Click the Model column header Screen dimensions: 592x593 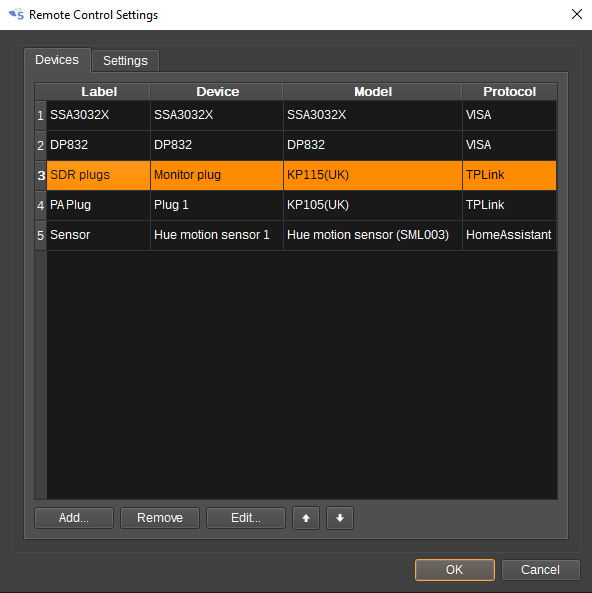tap(373, 92)
